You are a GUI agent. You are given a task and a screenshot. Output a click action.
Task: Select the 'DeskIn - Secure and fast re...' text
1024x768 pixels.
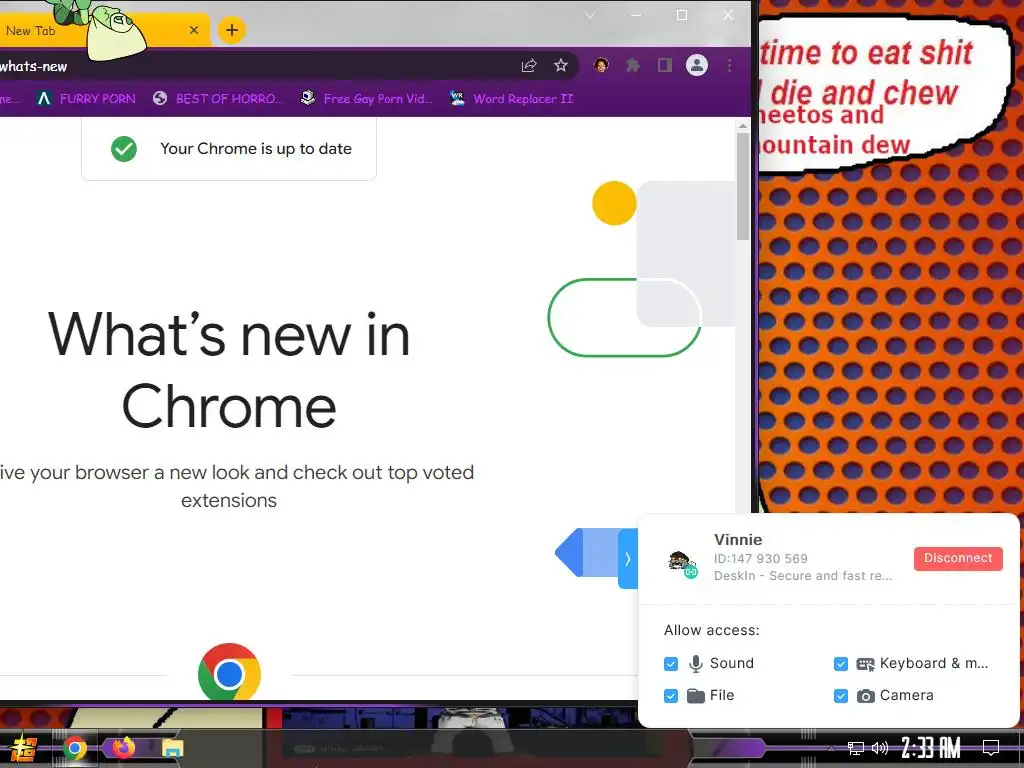(803, 575)
